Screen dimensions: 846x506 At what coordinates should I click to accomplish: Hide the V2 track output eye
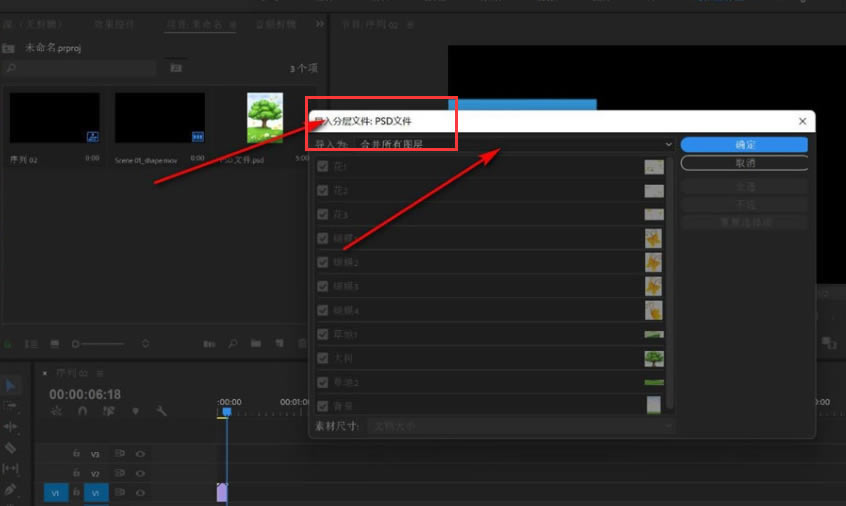(x=140, y=473)
